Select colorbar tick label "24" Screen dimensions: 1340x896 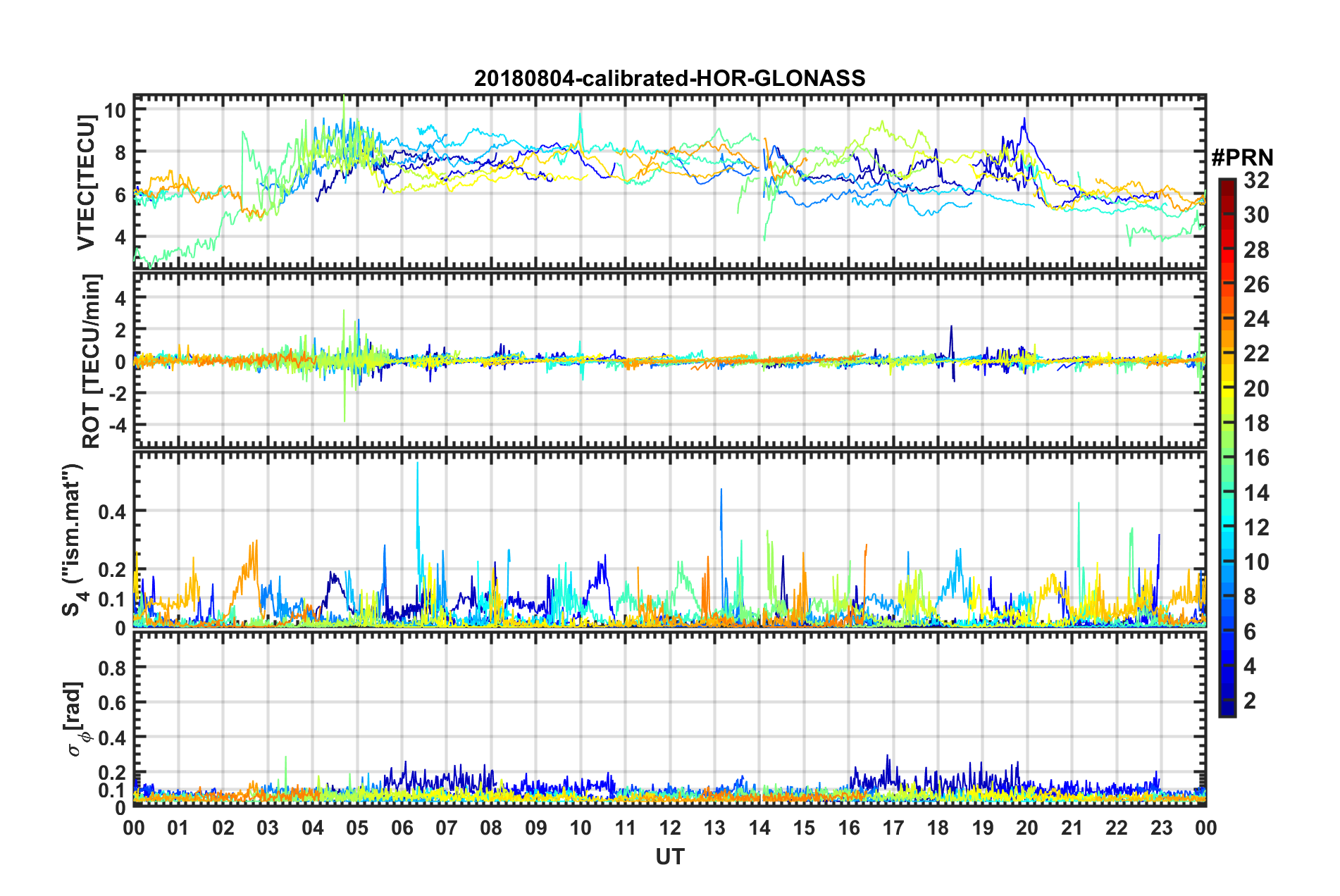[x=1256, y=319]
